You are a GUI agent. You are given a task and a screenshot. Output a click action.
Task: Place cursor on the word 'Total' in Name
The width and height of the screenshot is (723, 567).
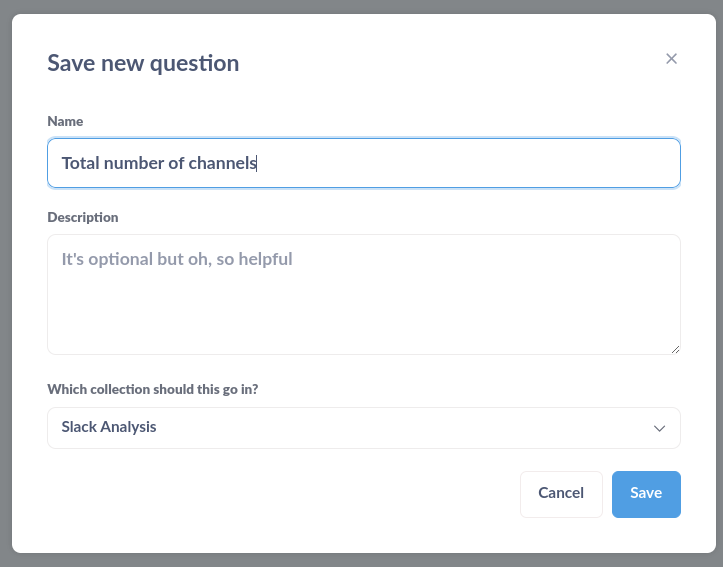tap(81, 163)
